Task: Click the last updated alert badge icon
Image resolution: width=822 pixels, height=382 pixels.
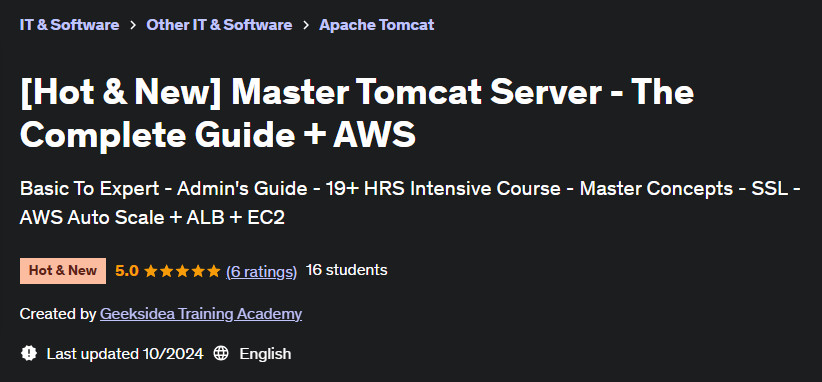Action: click(29, 353)
